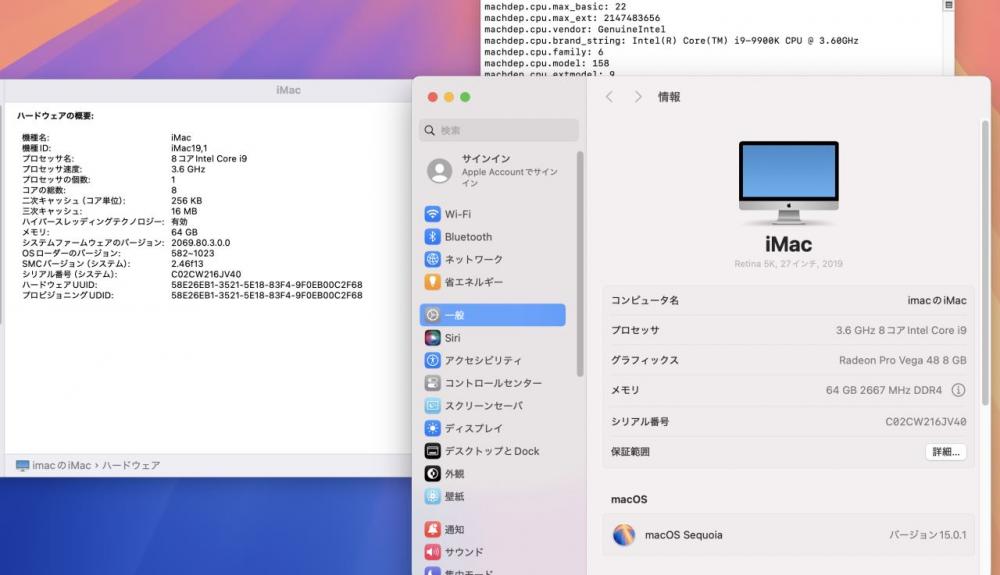Click the 256 KB L2 cache value
1000x575 pixels.
(186, 201)
